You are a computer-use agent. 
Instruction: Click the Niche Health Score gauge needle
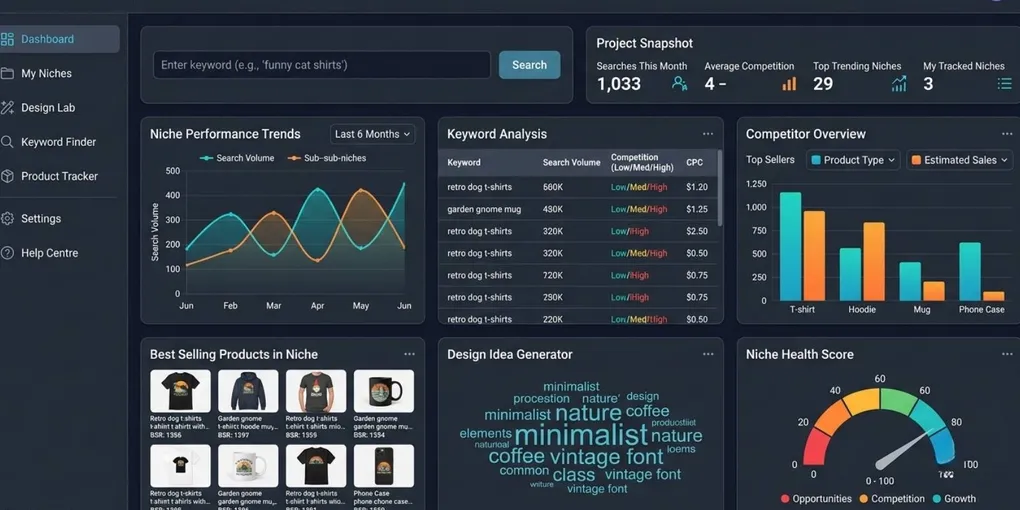(x=908, y=449)
